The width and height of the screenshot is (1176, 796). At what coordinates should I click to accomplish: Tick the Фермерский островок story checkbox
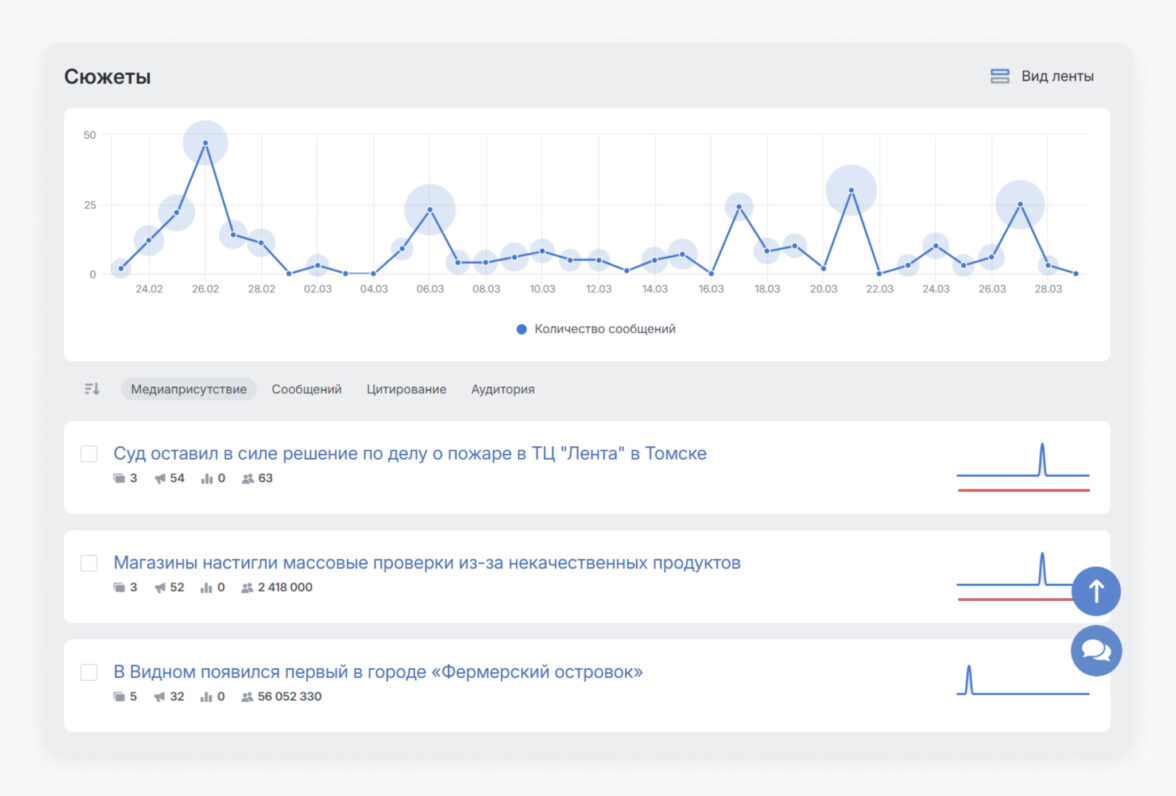pos(89,672)
